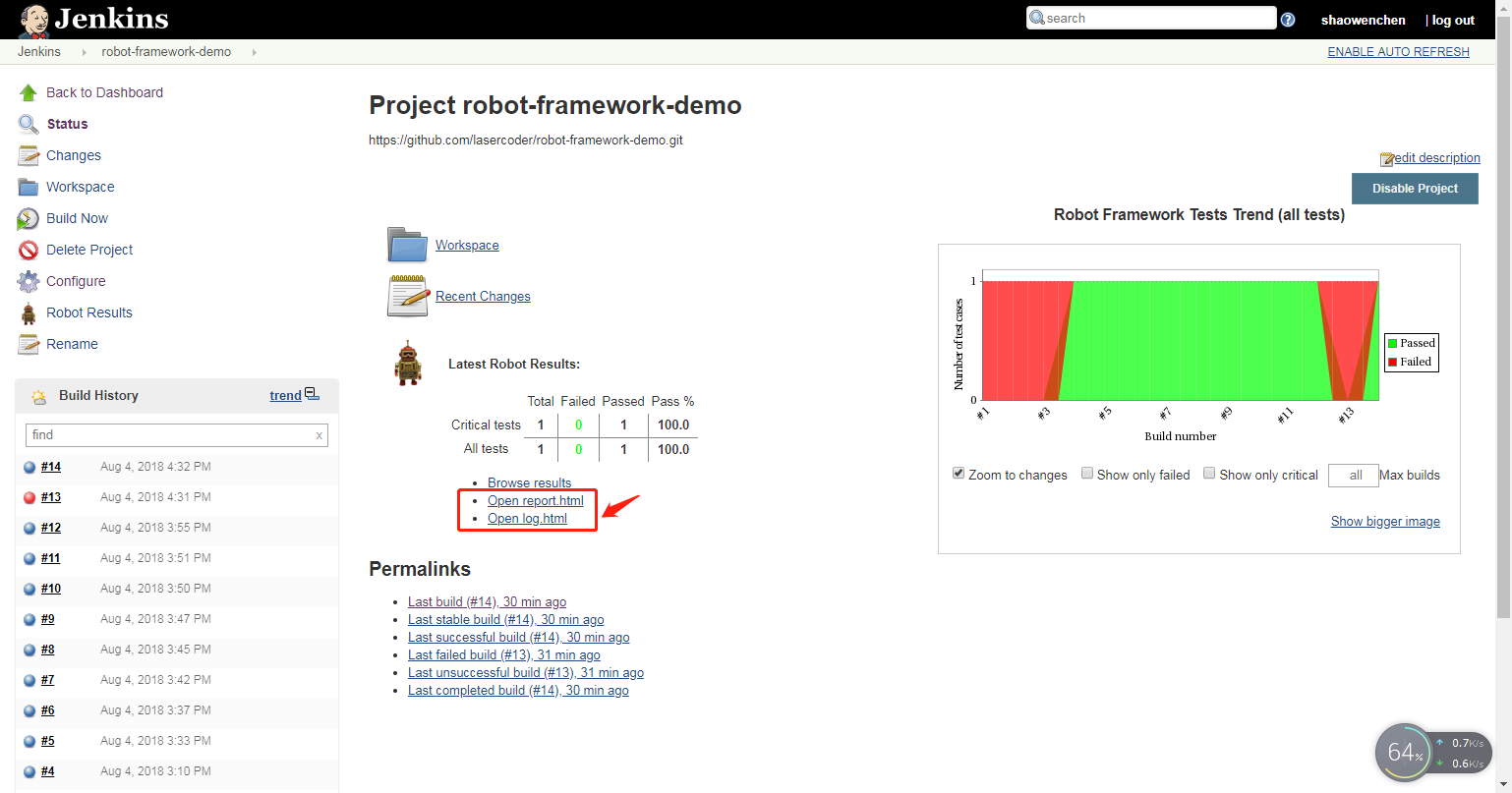The height and width of the screenshot is (793, 1512).
Task: Click ENABLE AUTO REFRESH link
Action: [x=1398, y=52]
